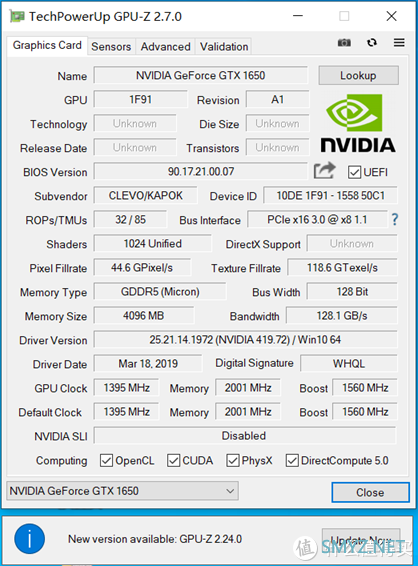418x566 pixels.
Task: Click the NVIDIA logo image
Action: coord(358,123)
